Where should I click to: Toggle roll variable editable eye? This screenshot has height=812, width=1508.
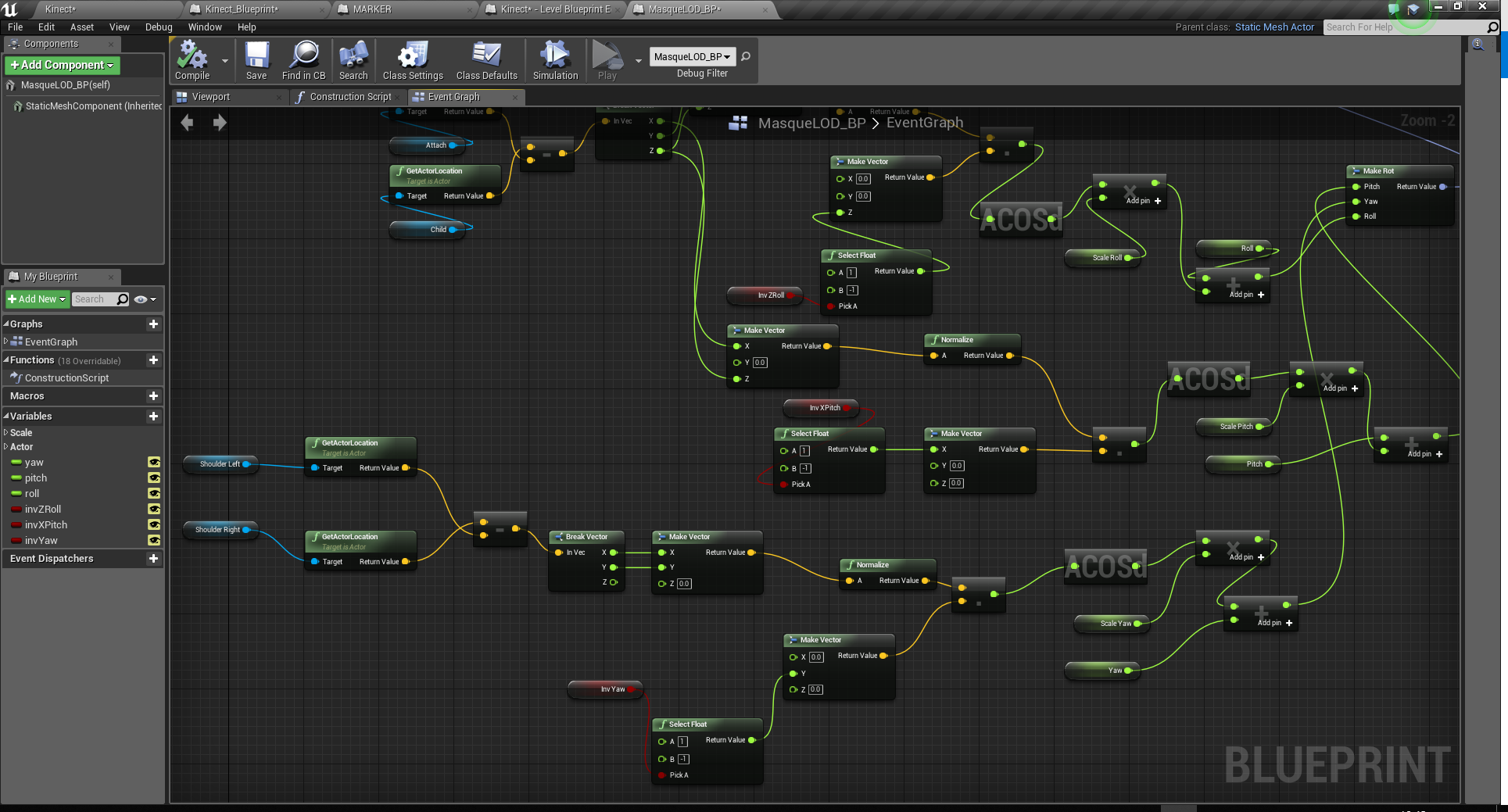[154, 493]
